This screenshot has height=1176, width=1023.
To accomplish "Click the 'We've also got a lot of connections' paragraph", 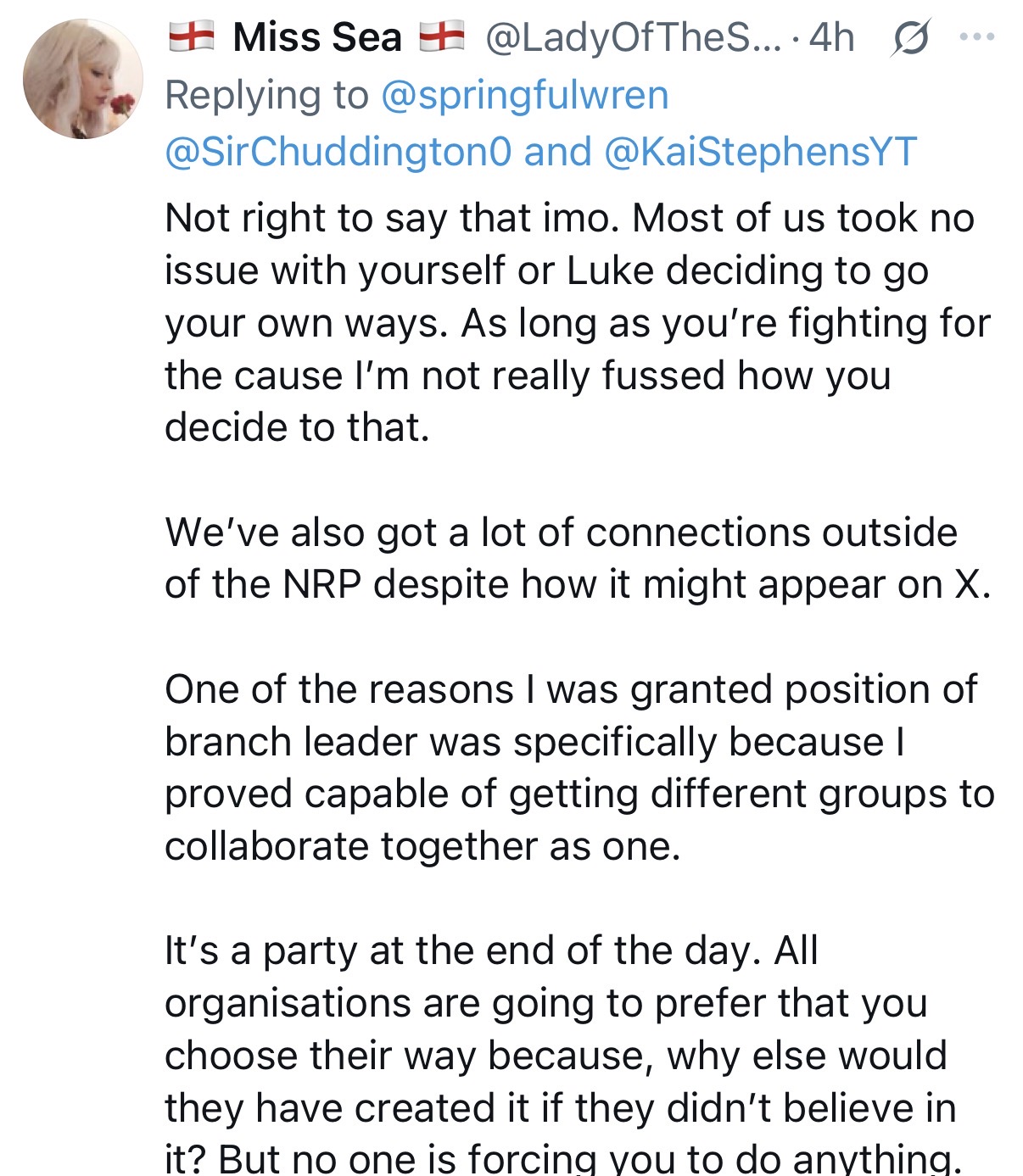I will (x=578, y=558).
